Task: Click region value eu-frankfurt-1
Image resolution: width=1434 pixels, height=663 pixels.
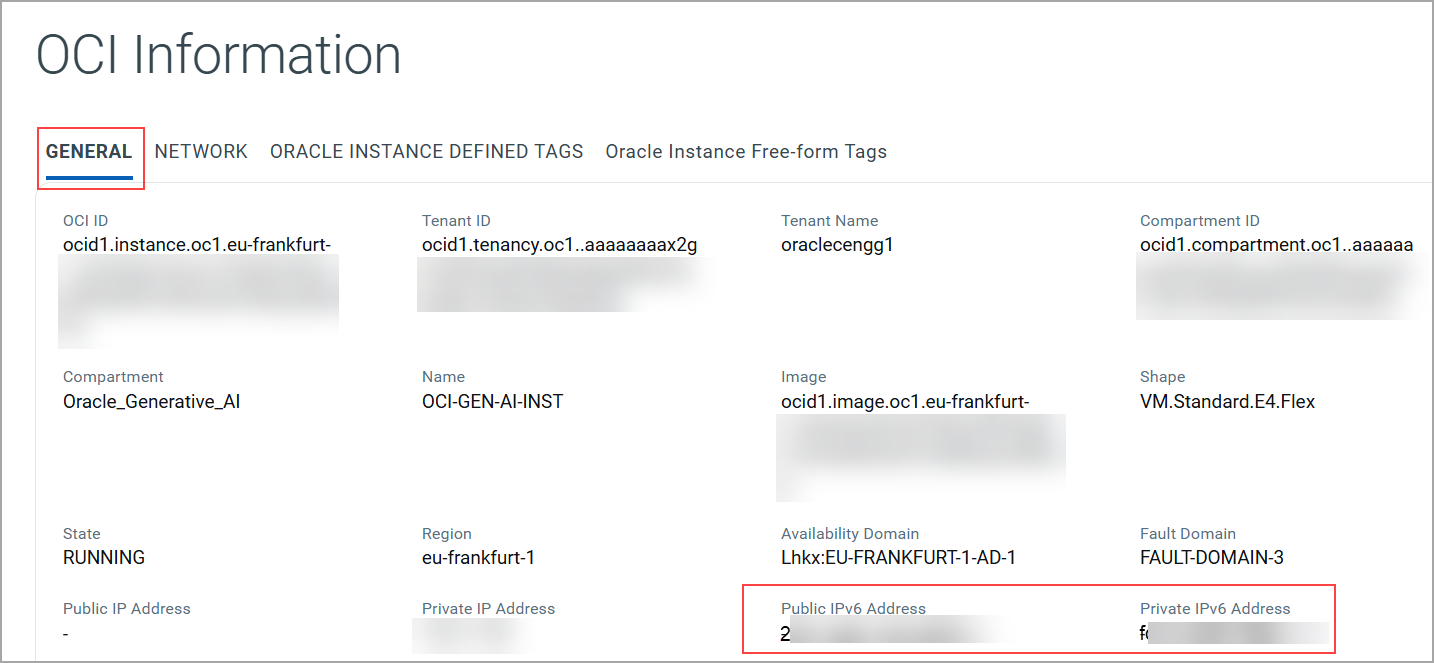Action: [x=478, y=558]
